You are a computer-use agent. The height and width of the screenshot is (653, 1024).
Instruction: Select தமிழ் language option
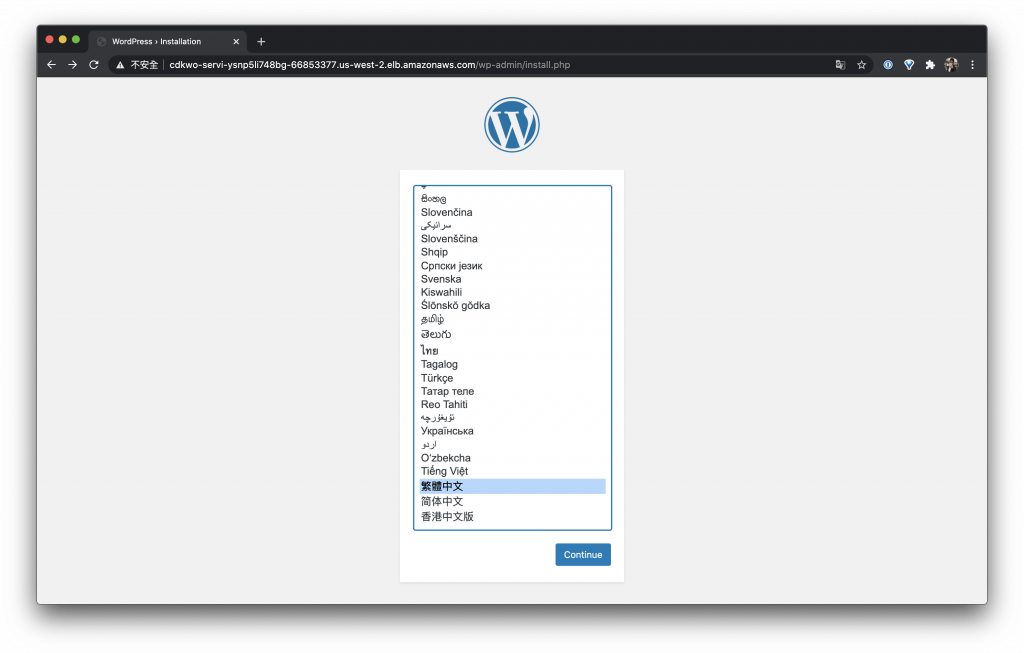(x=512, y=319)
